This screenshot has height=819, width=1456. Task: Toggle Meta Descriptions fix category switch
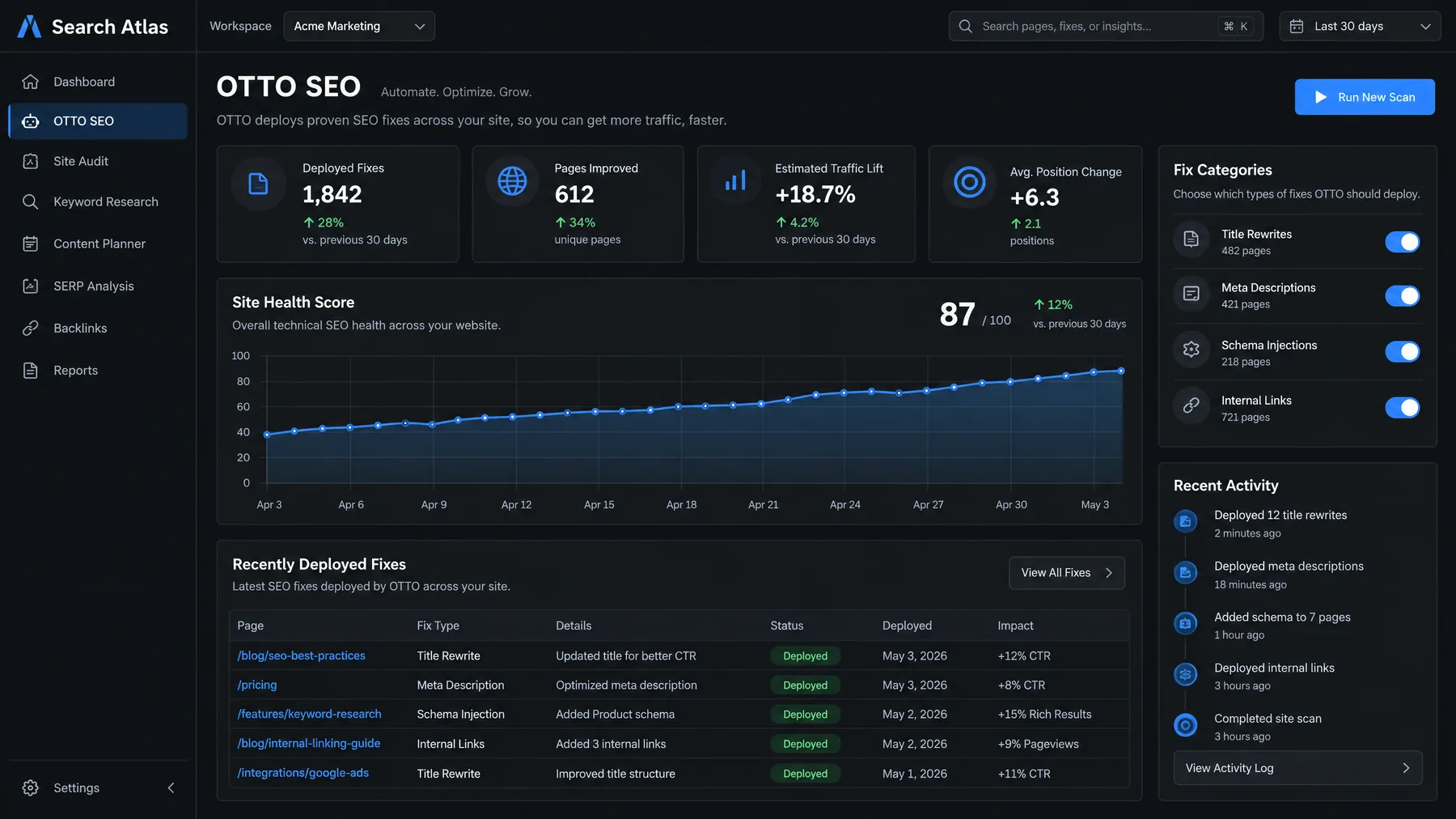point(1403,295)
